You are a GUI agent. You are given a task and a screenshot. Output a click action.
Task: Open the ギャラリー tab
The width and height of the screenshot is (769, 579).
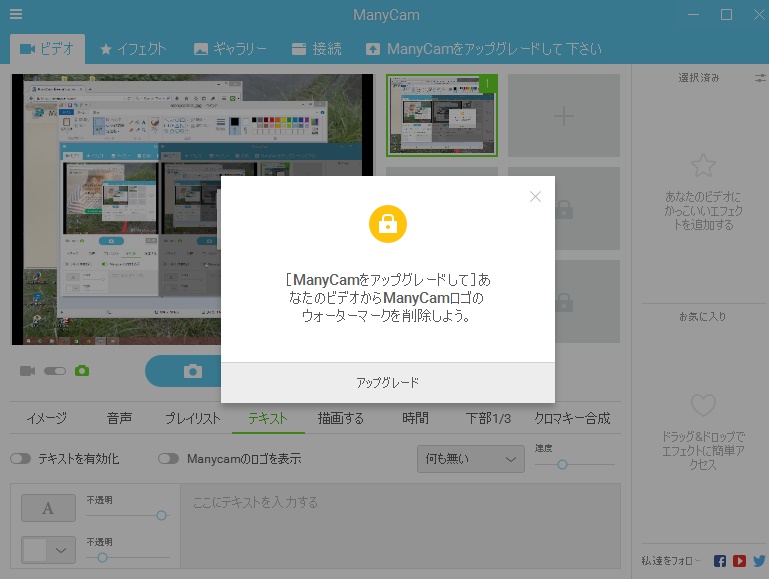point(230,49)
